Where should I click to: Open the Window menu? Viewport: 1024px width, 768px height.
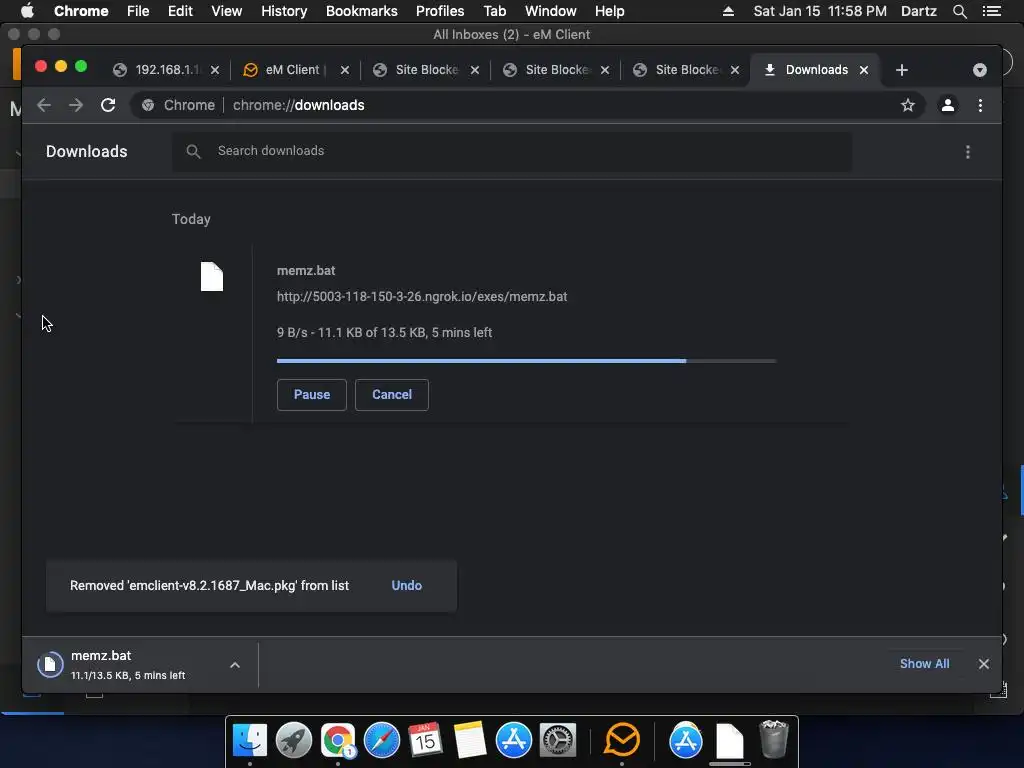551,11
